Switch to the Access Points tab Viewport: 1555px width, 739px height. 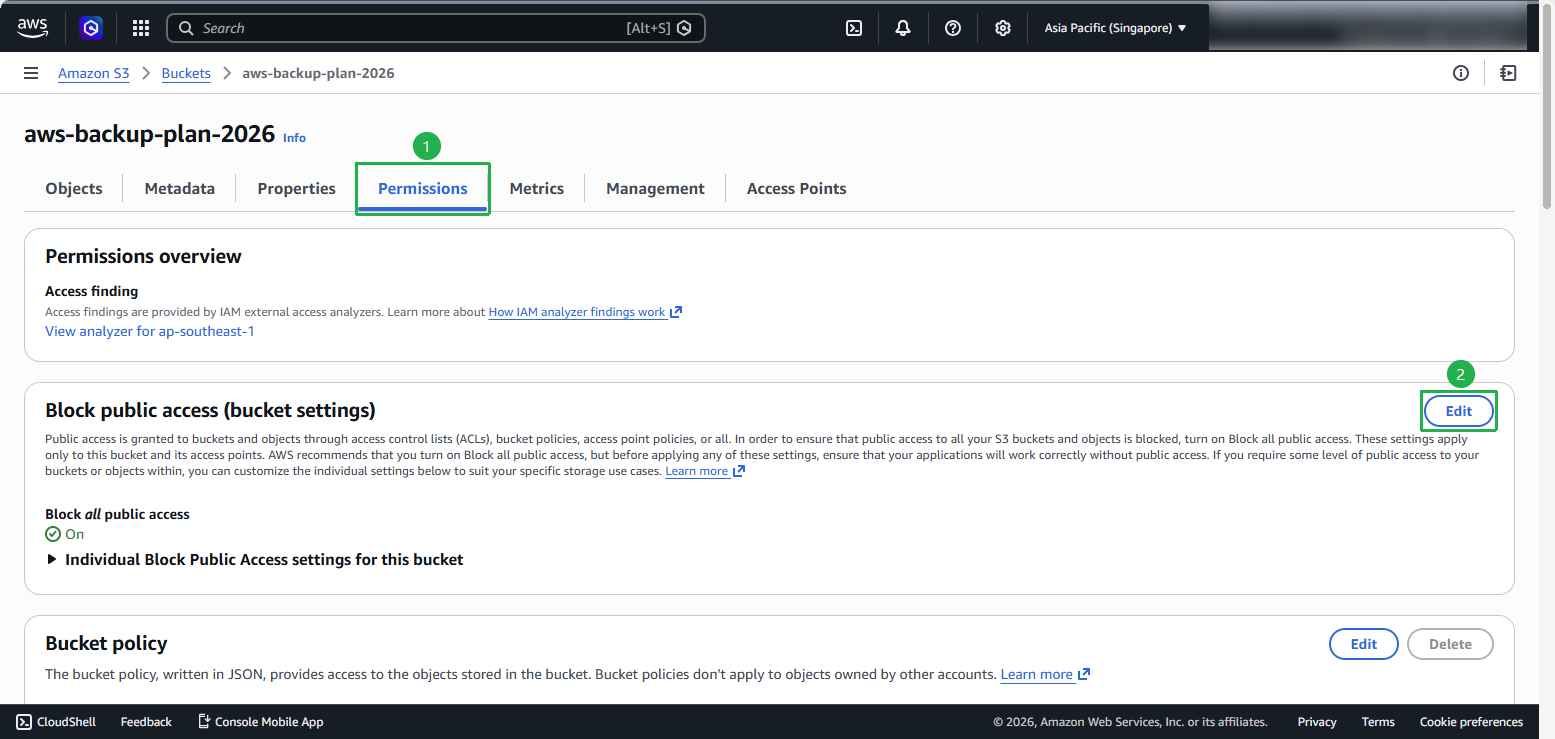(797, 188)
